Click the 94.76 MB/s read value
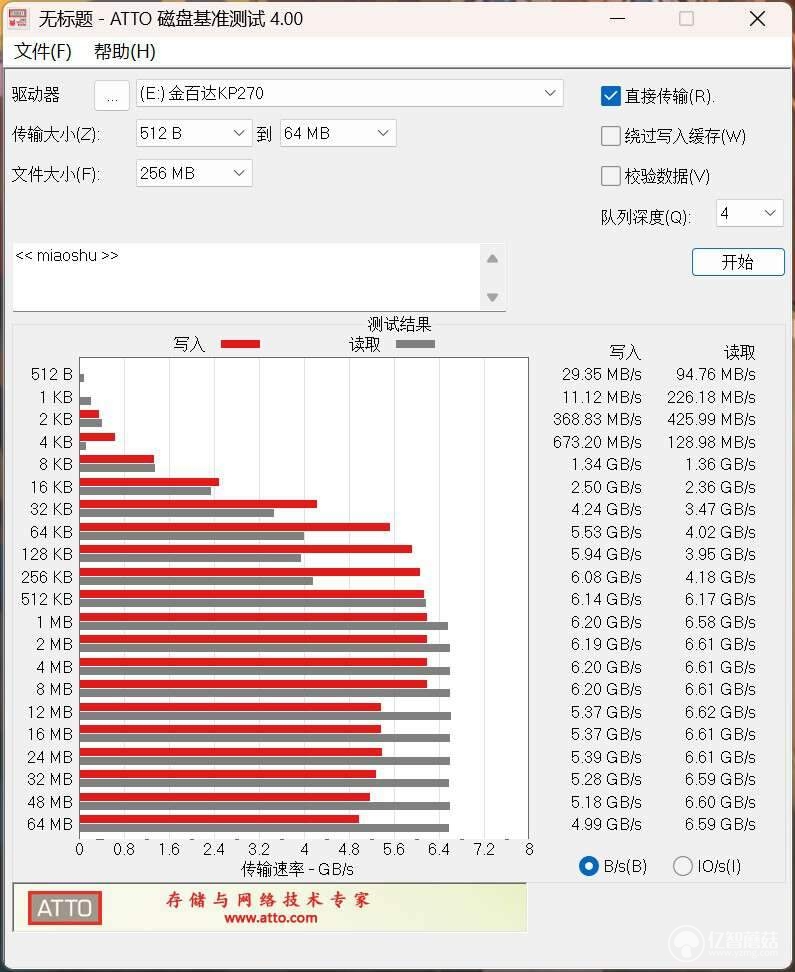Viewport: 795px width, 972px height. click(x=716, y=374)
